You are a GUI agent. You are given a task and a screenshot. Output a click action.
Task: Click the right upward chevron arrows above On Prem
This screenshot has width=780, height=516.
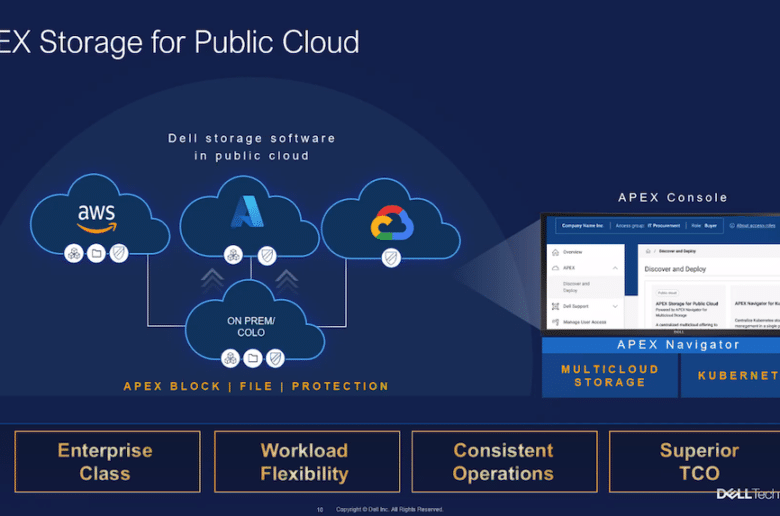click(x=287, y=280)
